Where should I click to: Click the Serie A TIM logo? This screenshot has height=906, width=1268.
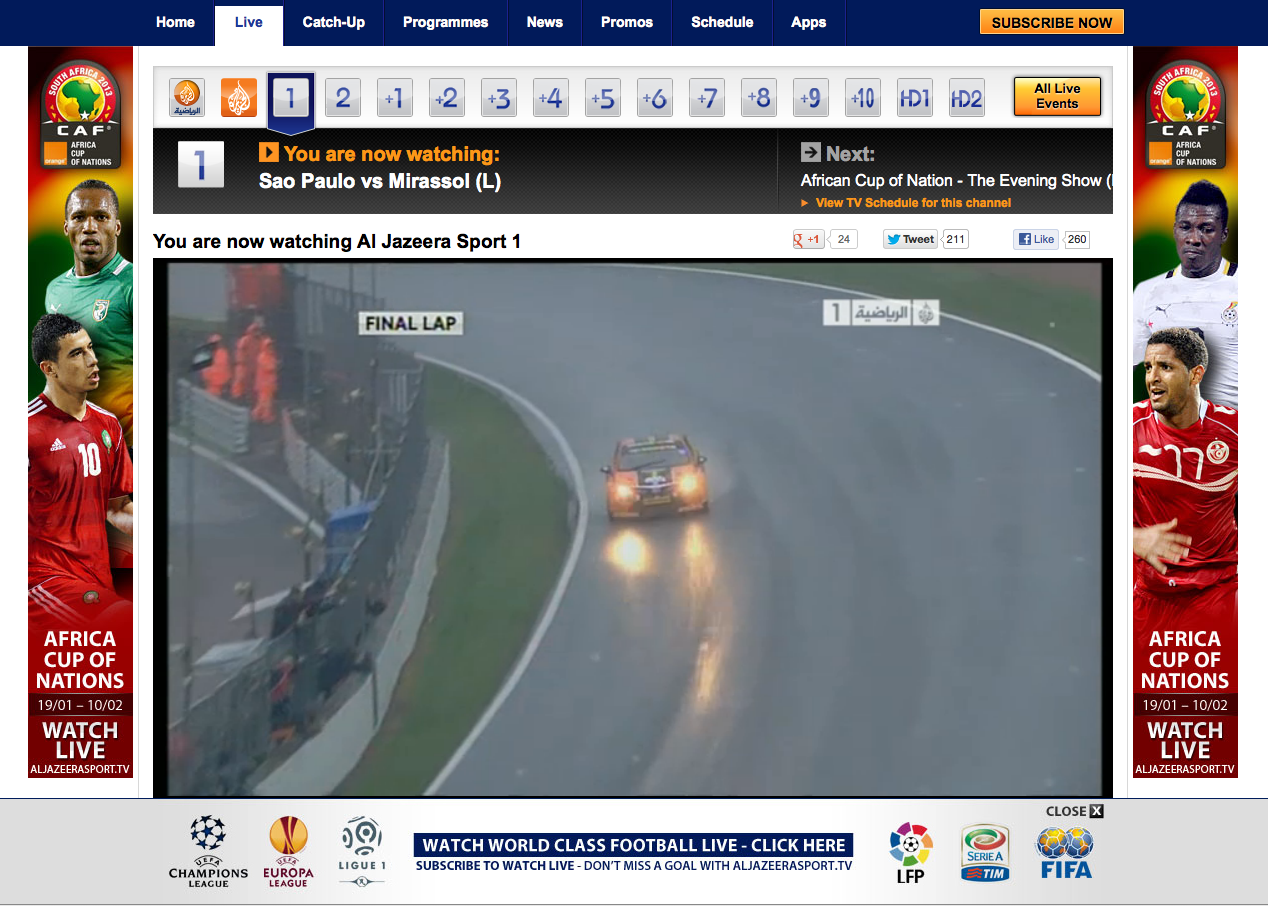coord(985,853)
